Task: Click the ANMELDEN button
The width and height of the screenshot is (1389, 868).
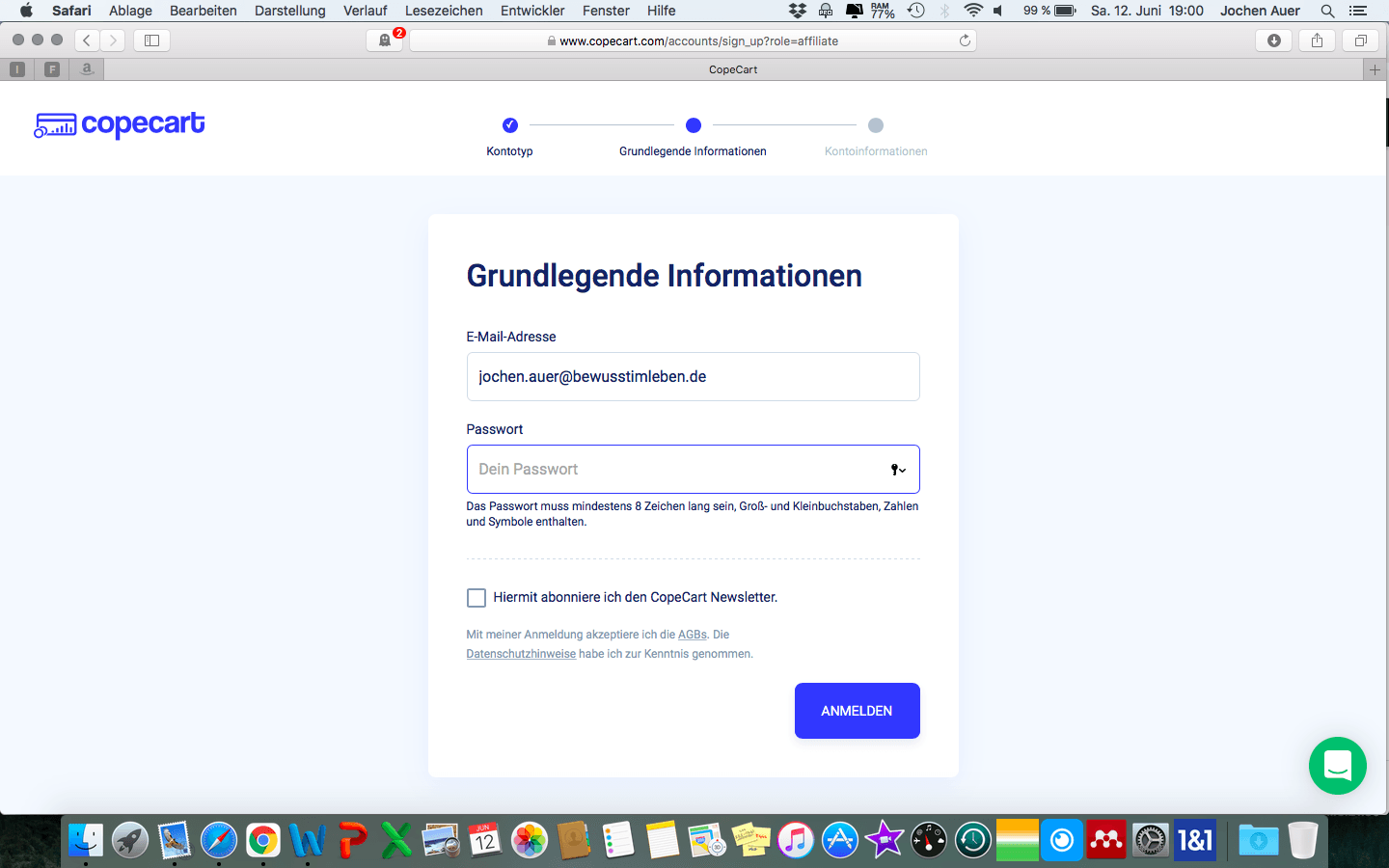Action: click(x=857, y=711)
